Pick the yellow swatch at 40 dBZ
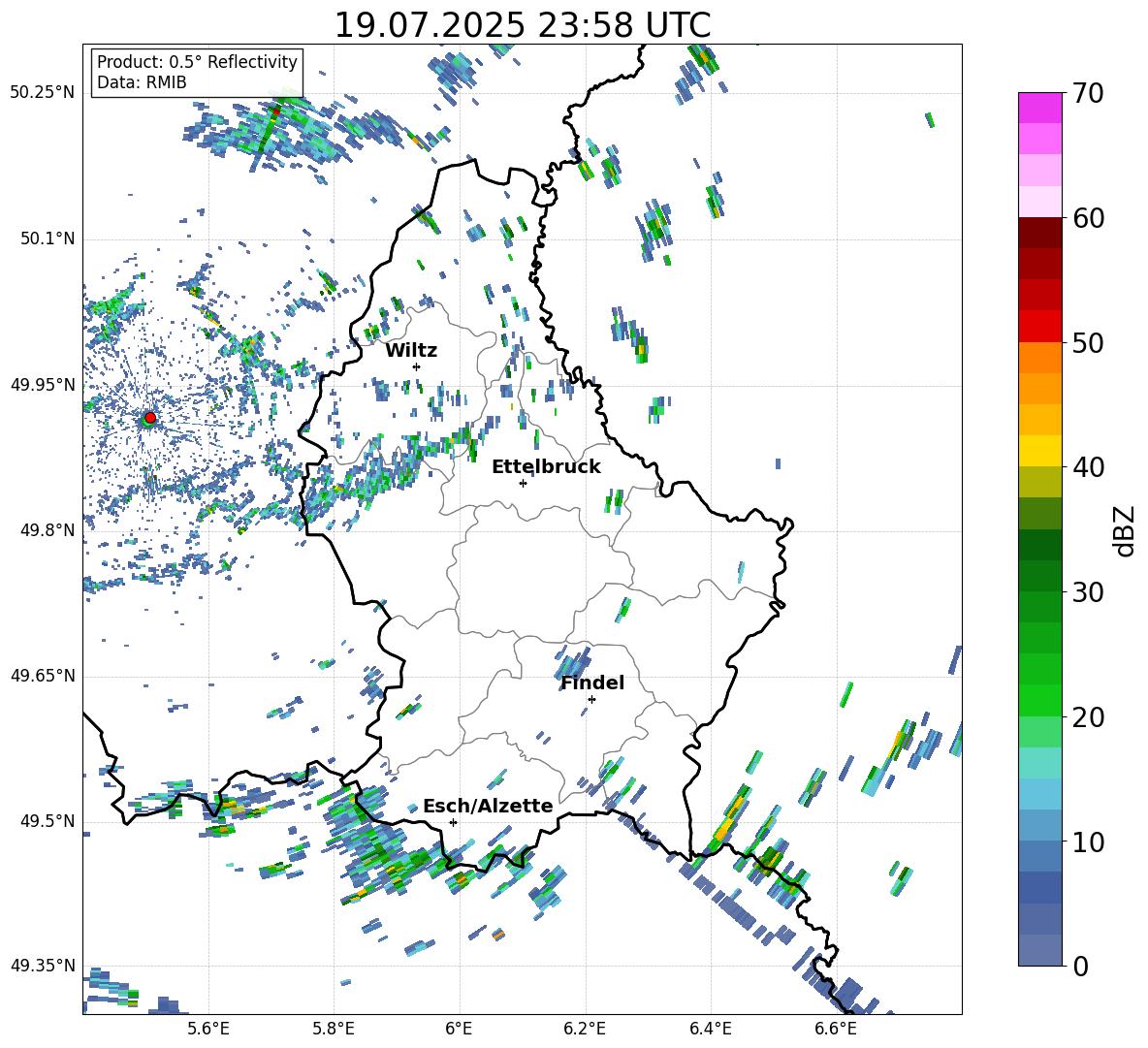Image resolution: width=1148 pixels, height=1048 pixels. click(1039, 451)
